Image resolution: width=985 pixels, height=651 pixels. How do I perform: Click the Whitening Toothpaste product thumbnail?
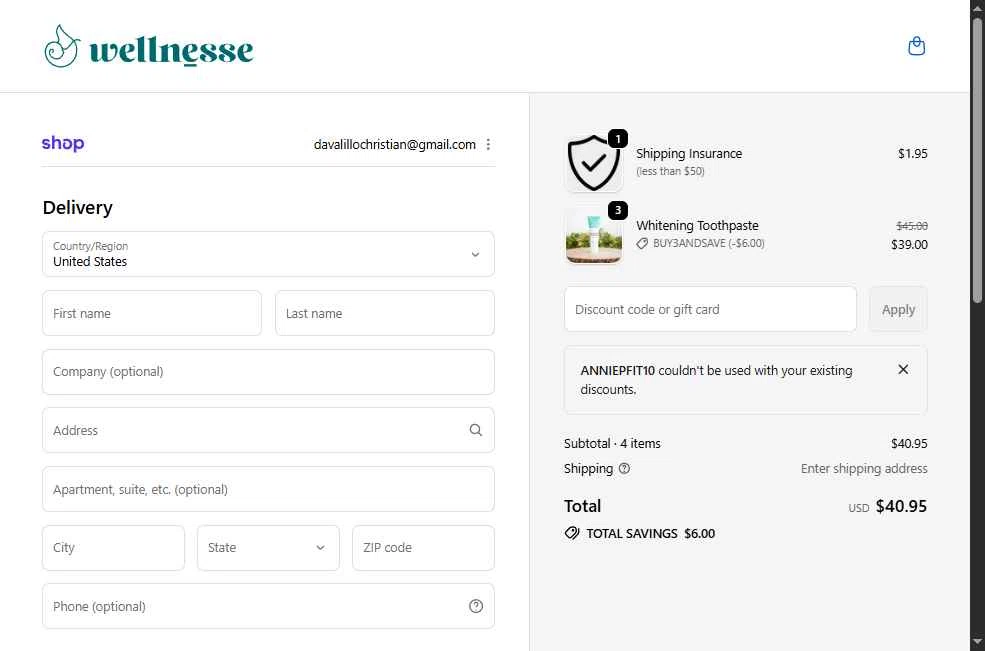(x=594, y=236)
